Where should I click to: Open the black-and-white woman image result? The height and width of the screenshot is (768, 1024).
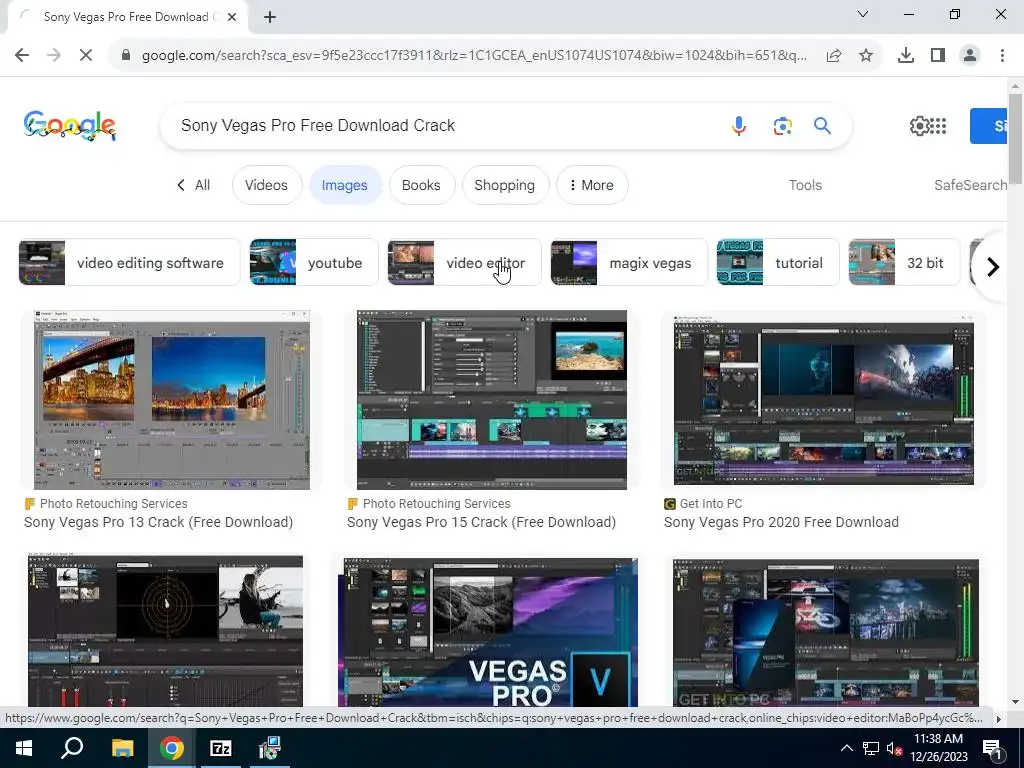[165, 630]
